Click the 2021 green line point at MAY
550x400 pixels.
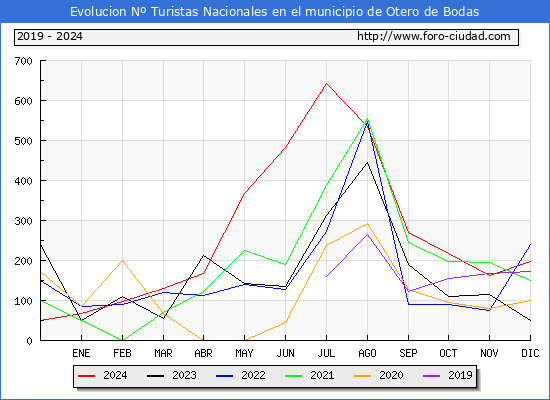coord(244,251)
